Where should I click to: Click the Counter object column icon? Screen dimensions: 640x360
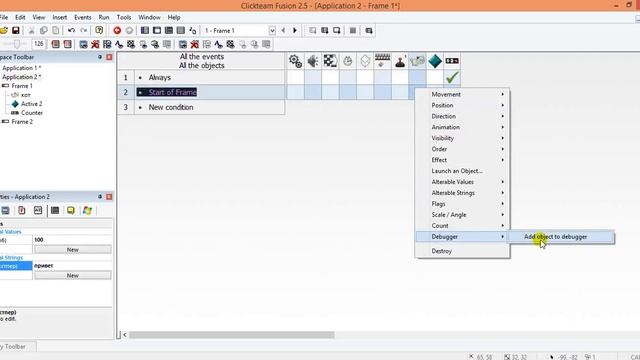452,61
